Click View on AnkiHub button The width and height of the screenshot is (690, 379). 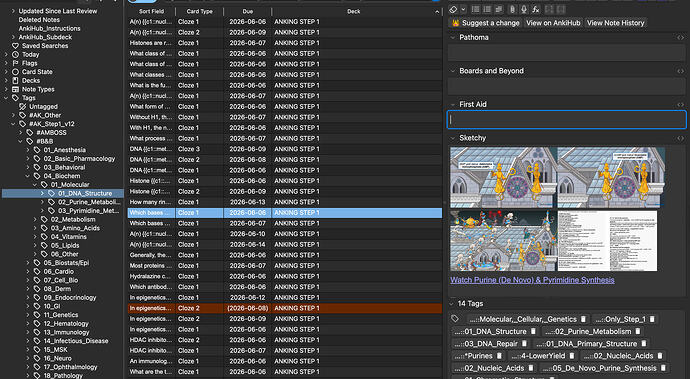coord(553,23)
